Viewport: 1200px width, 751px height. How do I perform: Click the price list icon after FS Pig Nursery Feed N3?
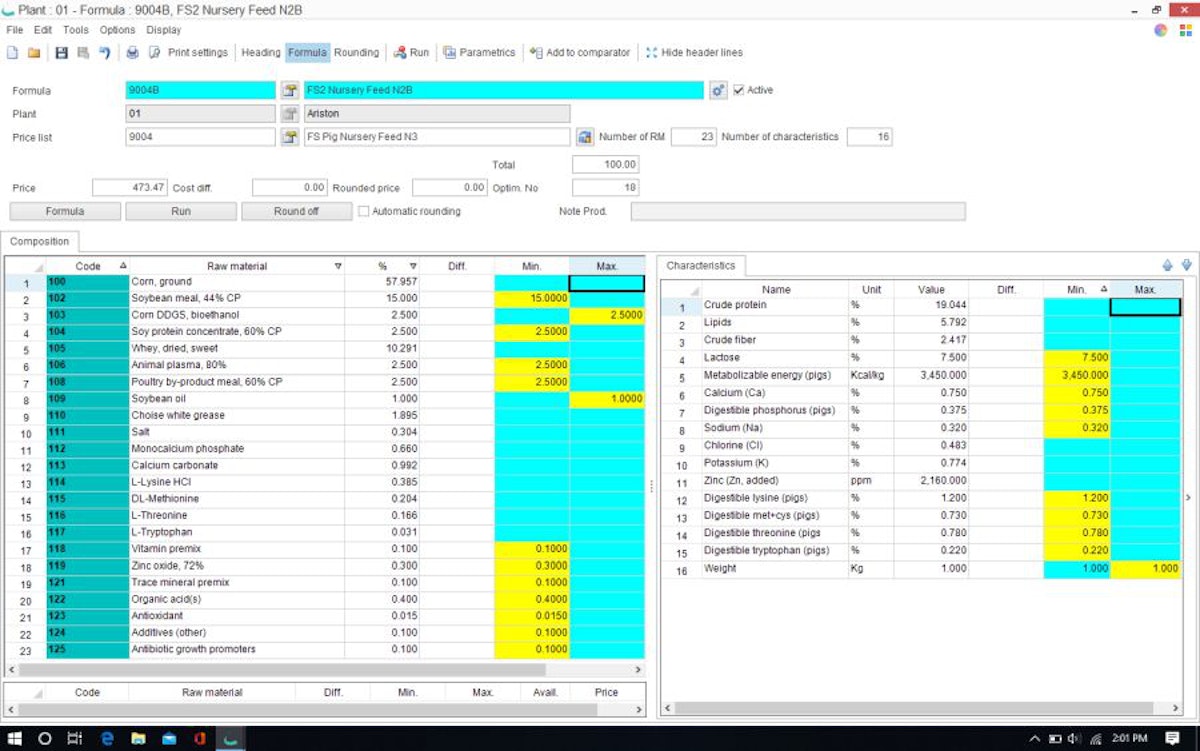click(586, 137)
